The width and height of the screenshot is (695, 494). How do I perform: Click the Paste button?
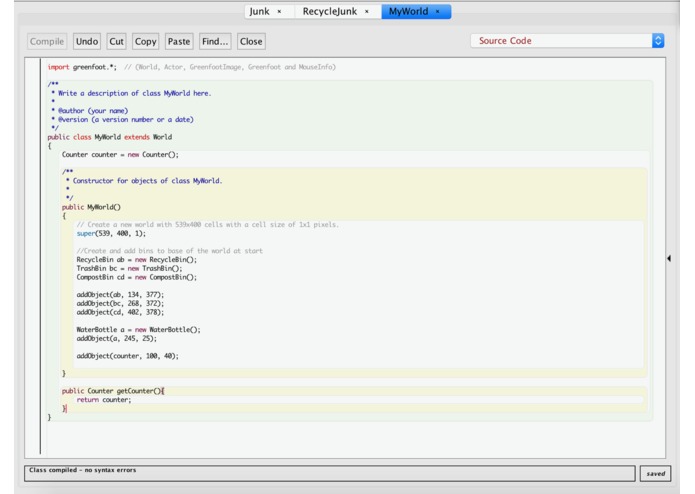pos(179,41)
